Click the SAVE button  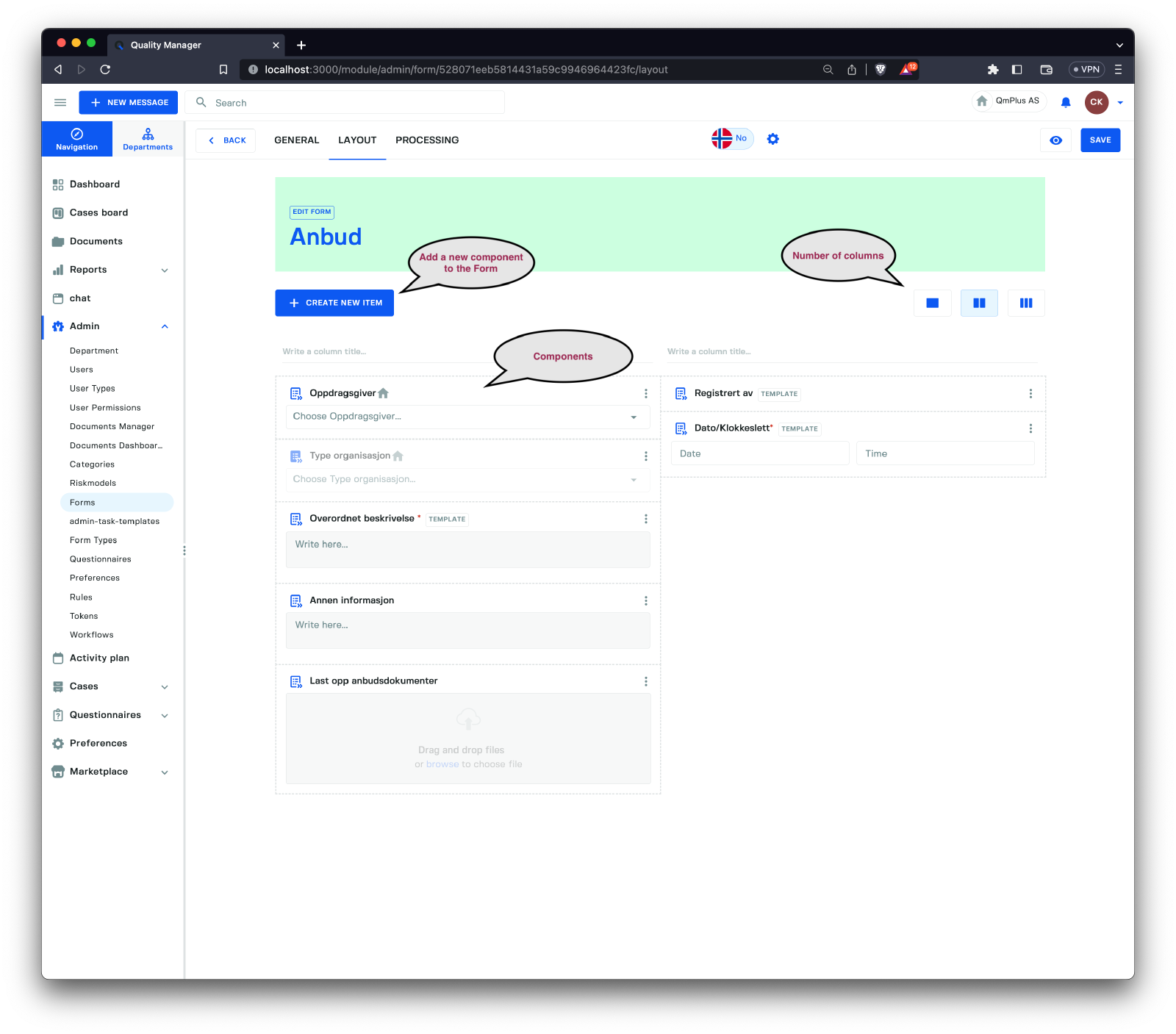1100,140
